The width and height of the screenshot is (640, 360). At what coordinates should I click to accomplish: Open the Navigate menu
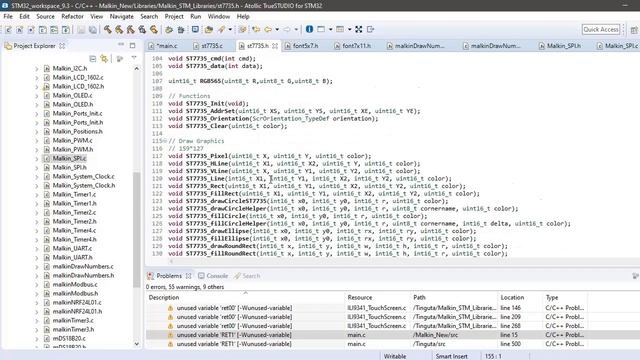point(121,16)
